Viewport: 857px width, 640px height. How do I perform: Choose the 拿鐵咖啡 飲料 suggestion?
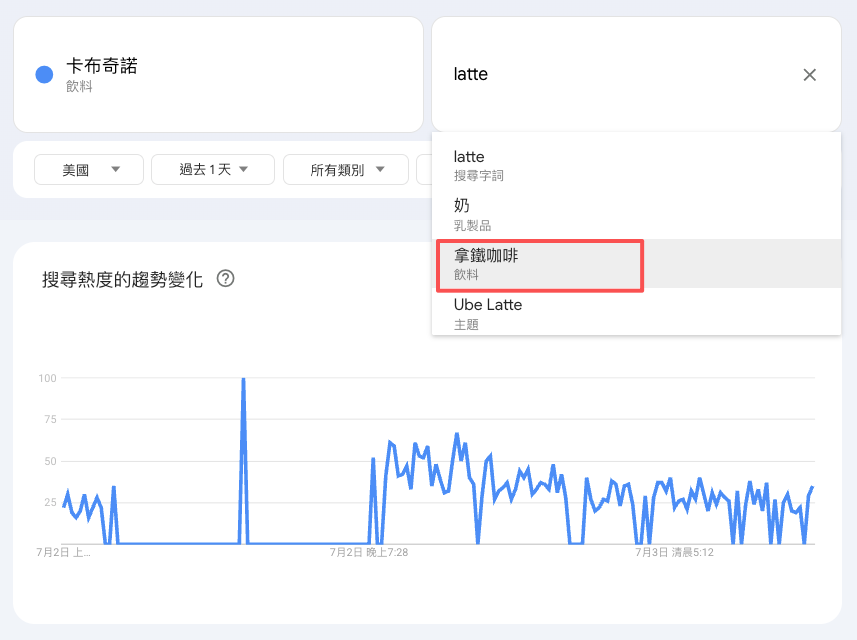[x=636, y=263]
